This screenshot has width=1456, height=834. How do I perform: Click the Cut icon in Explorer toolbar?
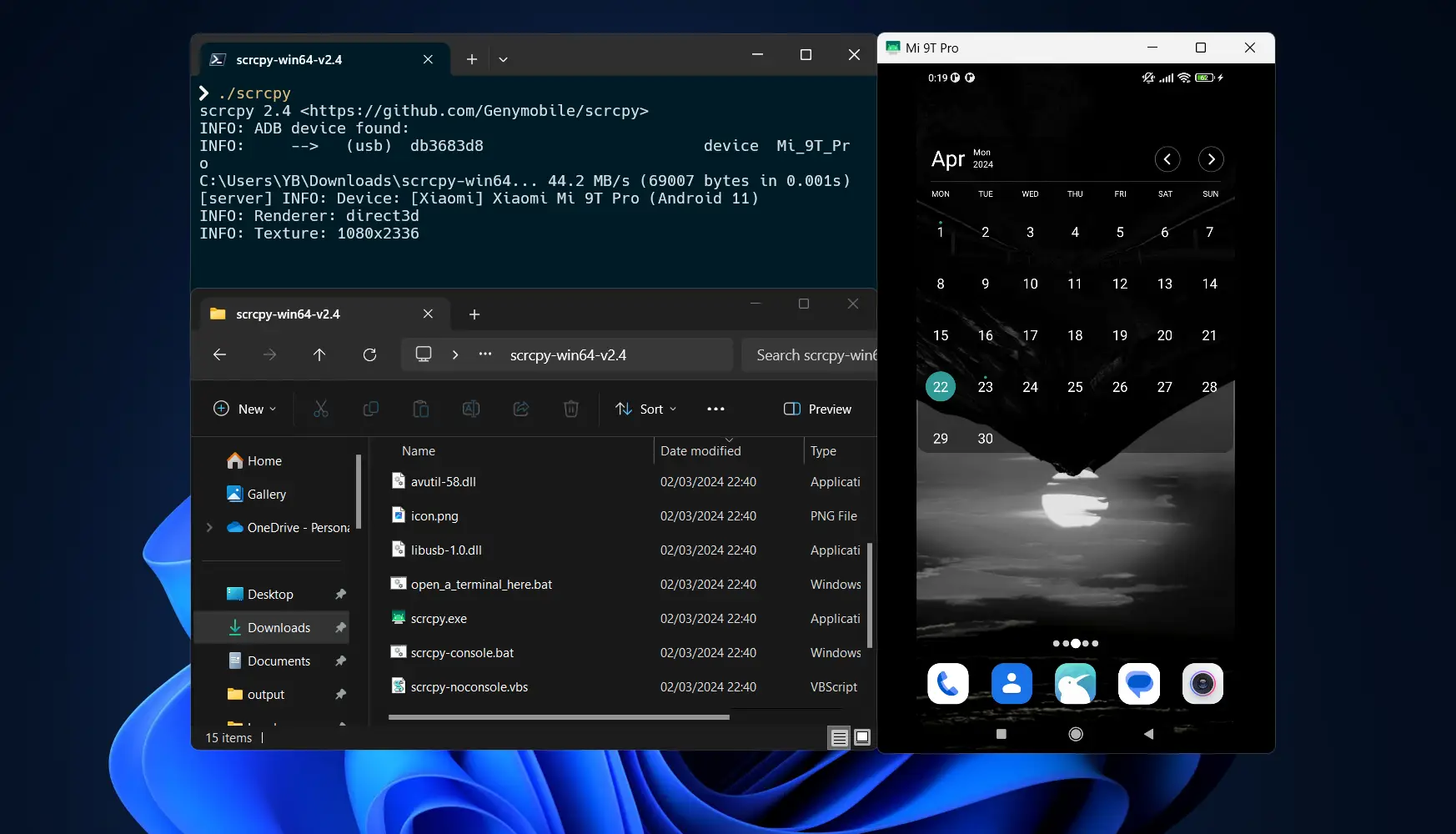321,409
